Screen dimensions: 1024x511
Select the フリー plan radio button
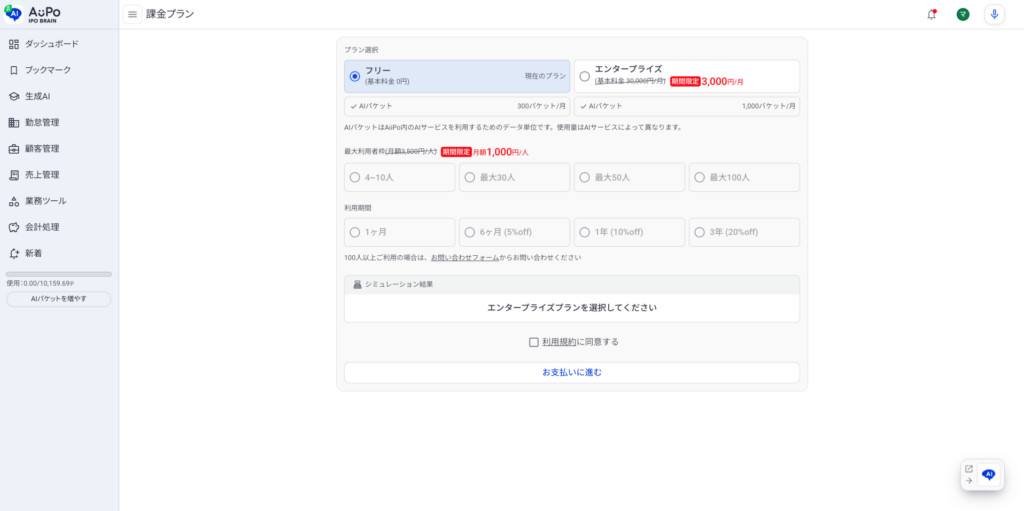click(x=355, y=76)
